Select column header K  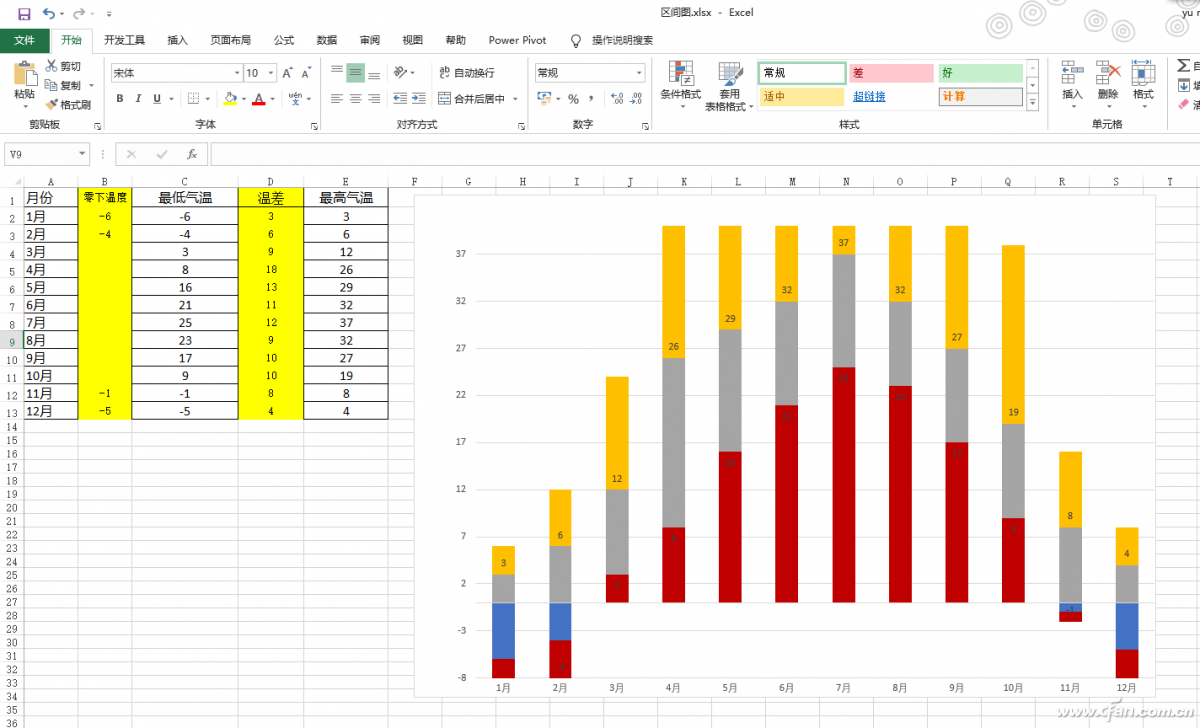point(684,181)
